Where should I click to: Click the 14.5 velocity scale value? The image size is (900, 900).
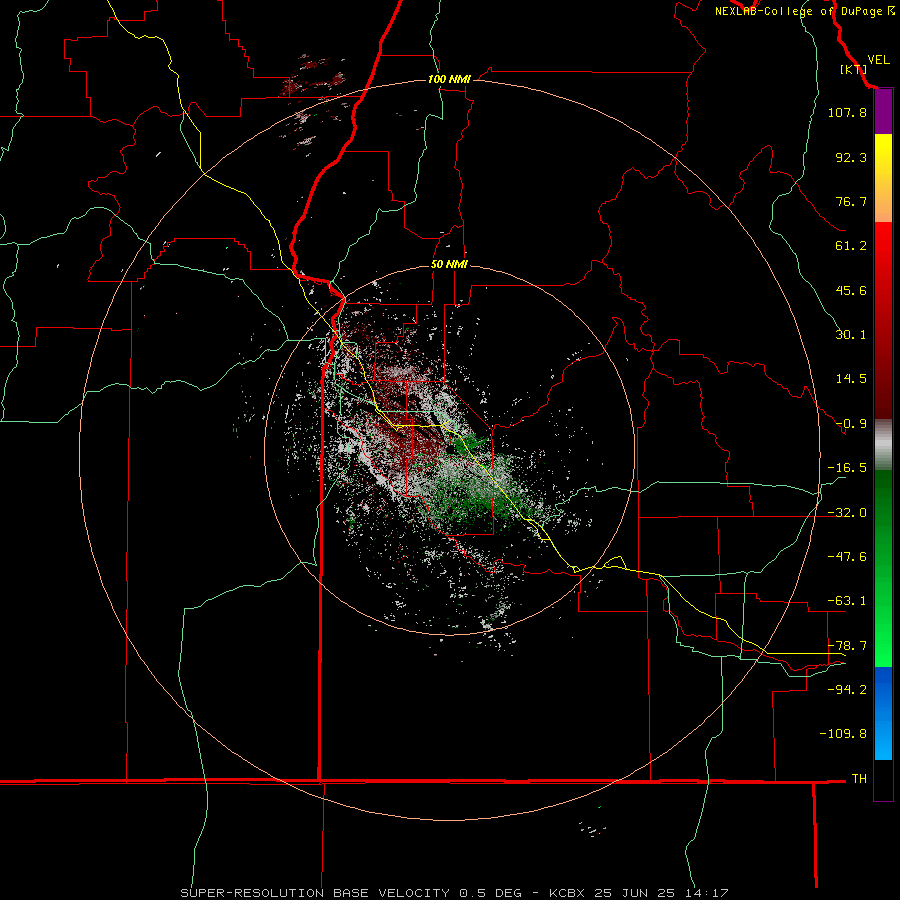click(851, 379)
